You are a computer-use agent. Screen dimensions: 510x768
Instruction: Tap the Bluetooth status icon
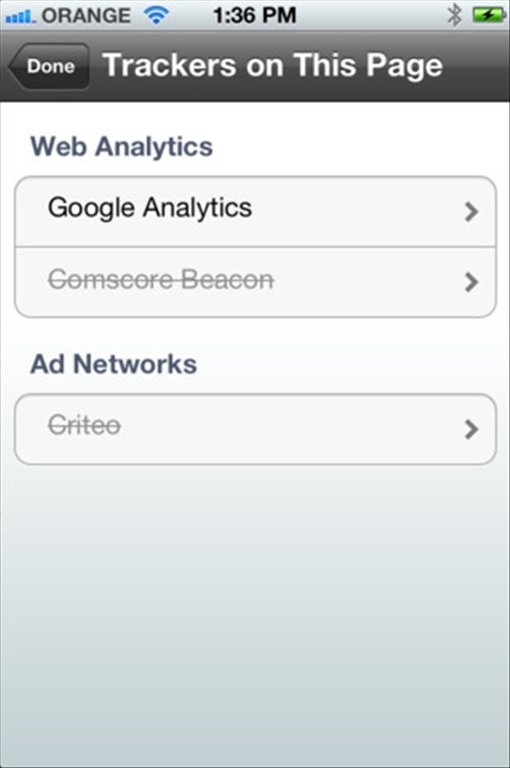click(x=454, y=15)
